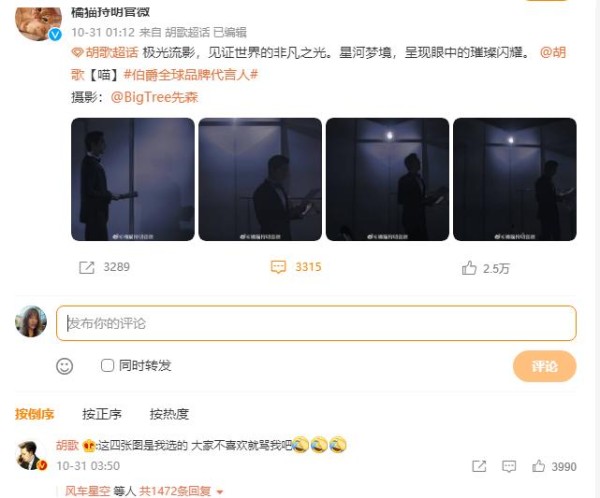Click the repost icon showing 3289
The width and height of the screenshot is (600, 498).
pyautogui.click(x=86, y=267)
